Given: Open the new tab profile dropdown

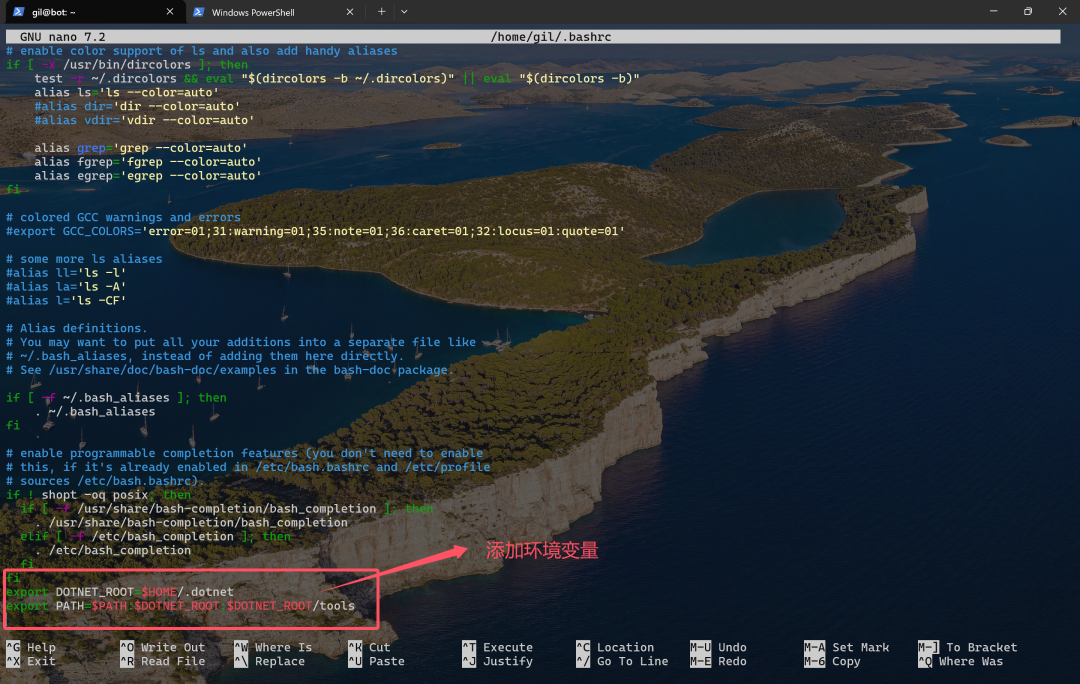Looking at the screenshot, I should [x=404, y=12].
